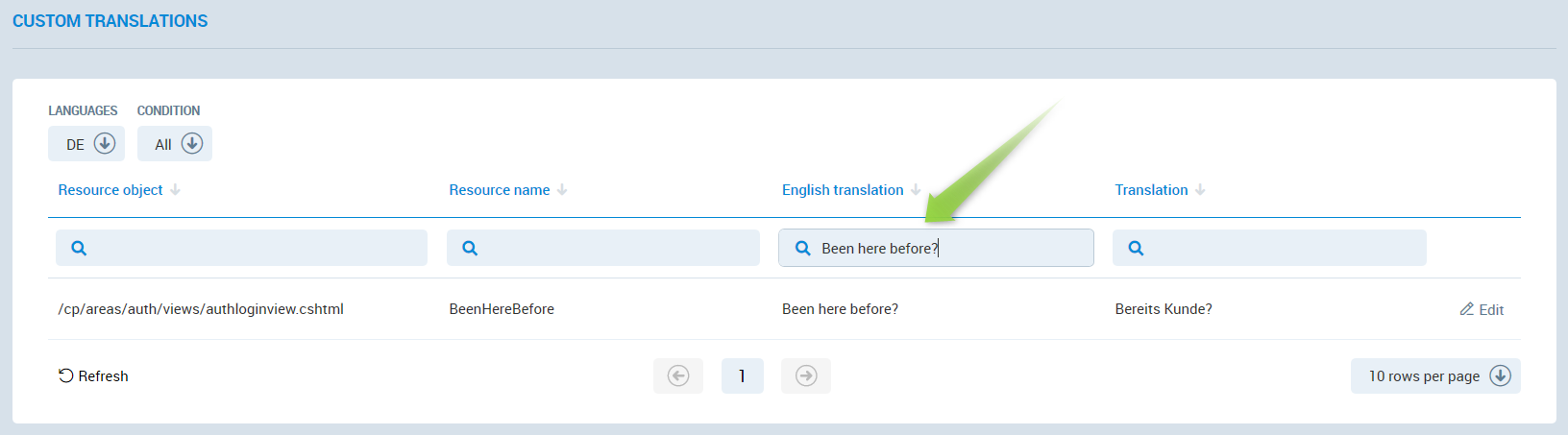1568x435 pixels.
Task: Click the pencil icon beside Edit
Action: [x=1466, y=309]
